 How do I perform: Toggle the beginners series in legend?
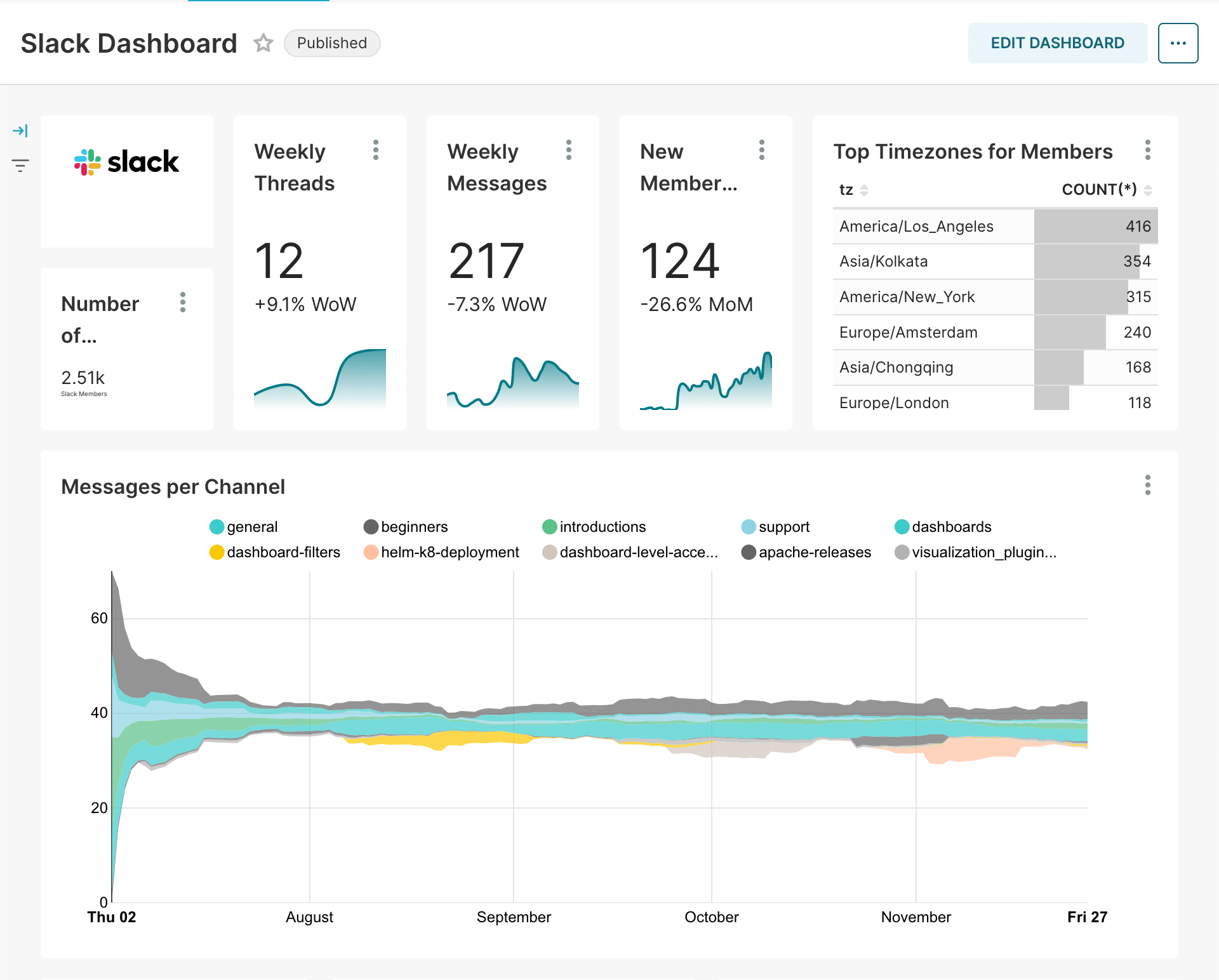click(413, 527)
